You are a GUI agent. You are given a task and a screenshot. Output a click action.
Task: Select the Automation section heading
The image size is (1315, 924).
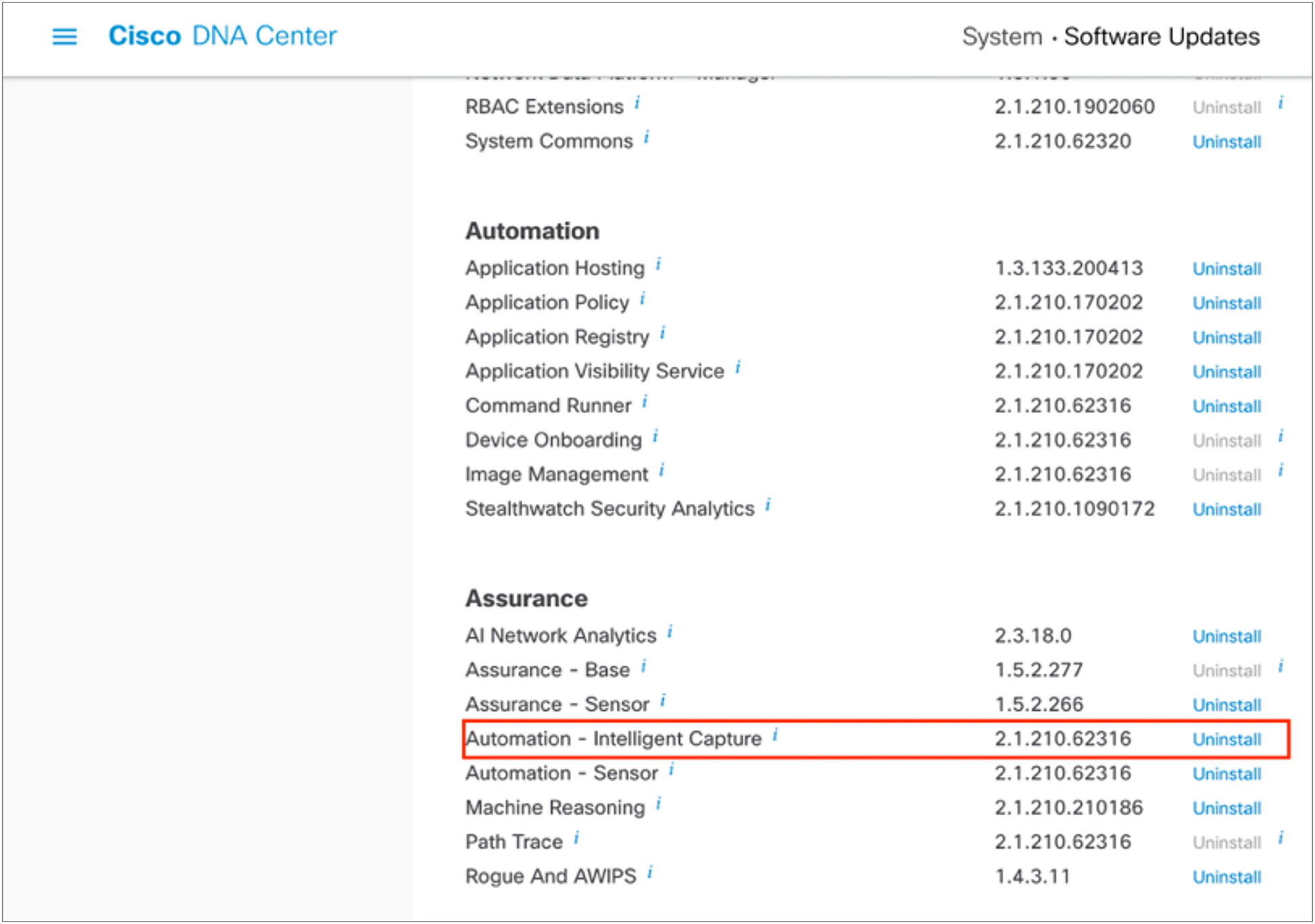click(x=532, y=231)
